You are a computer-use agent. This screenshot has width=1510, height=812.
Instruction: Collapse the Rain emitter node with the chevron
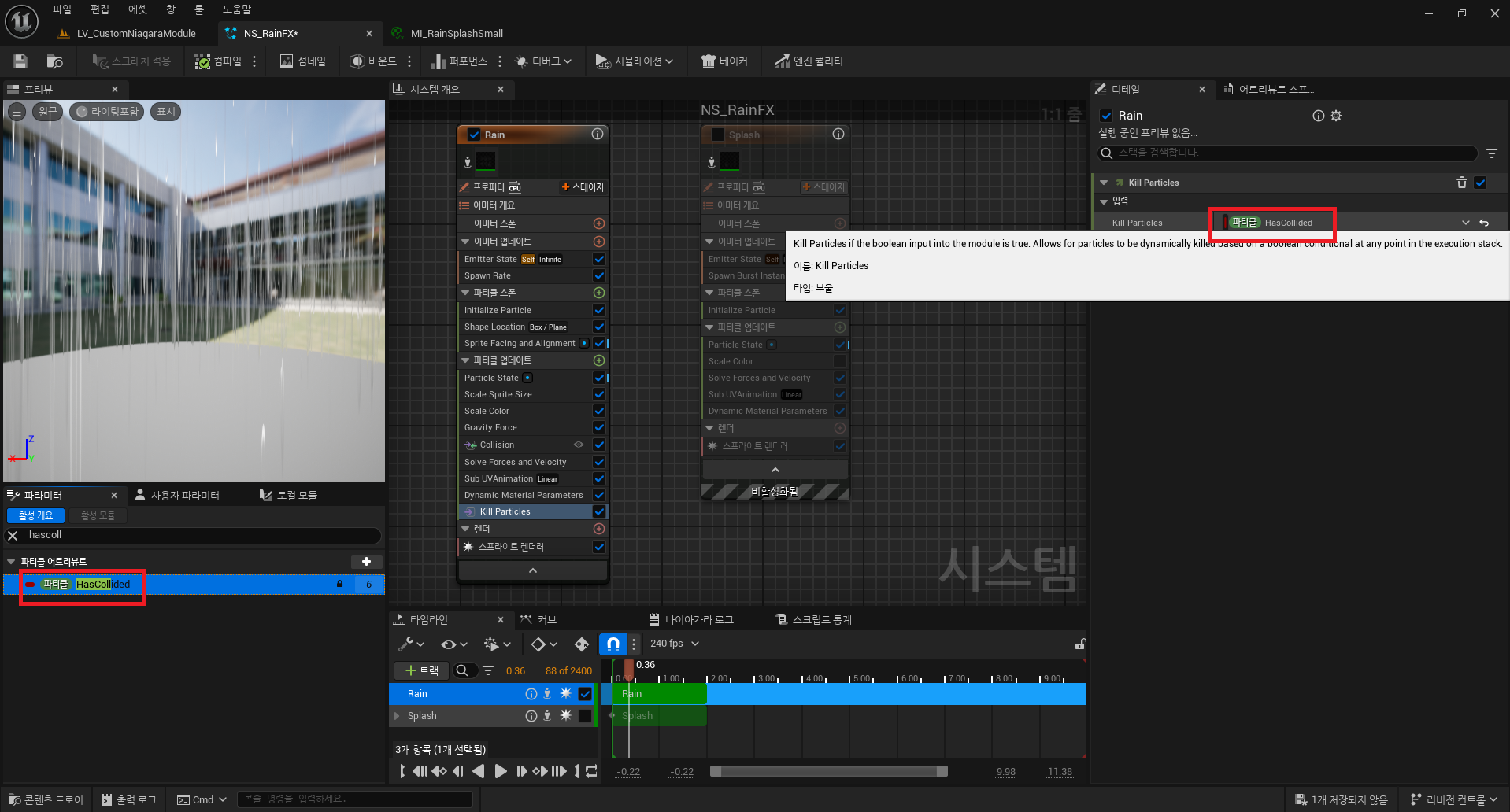533,570
